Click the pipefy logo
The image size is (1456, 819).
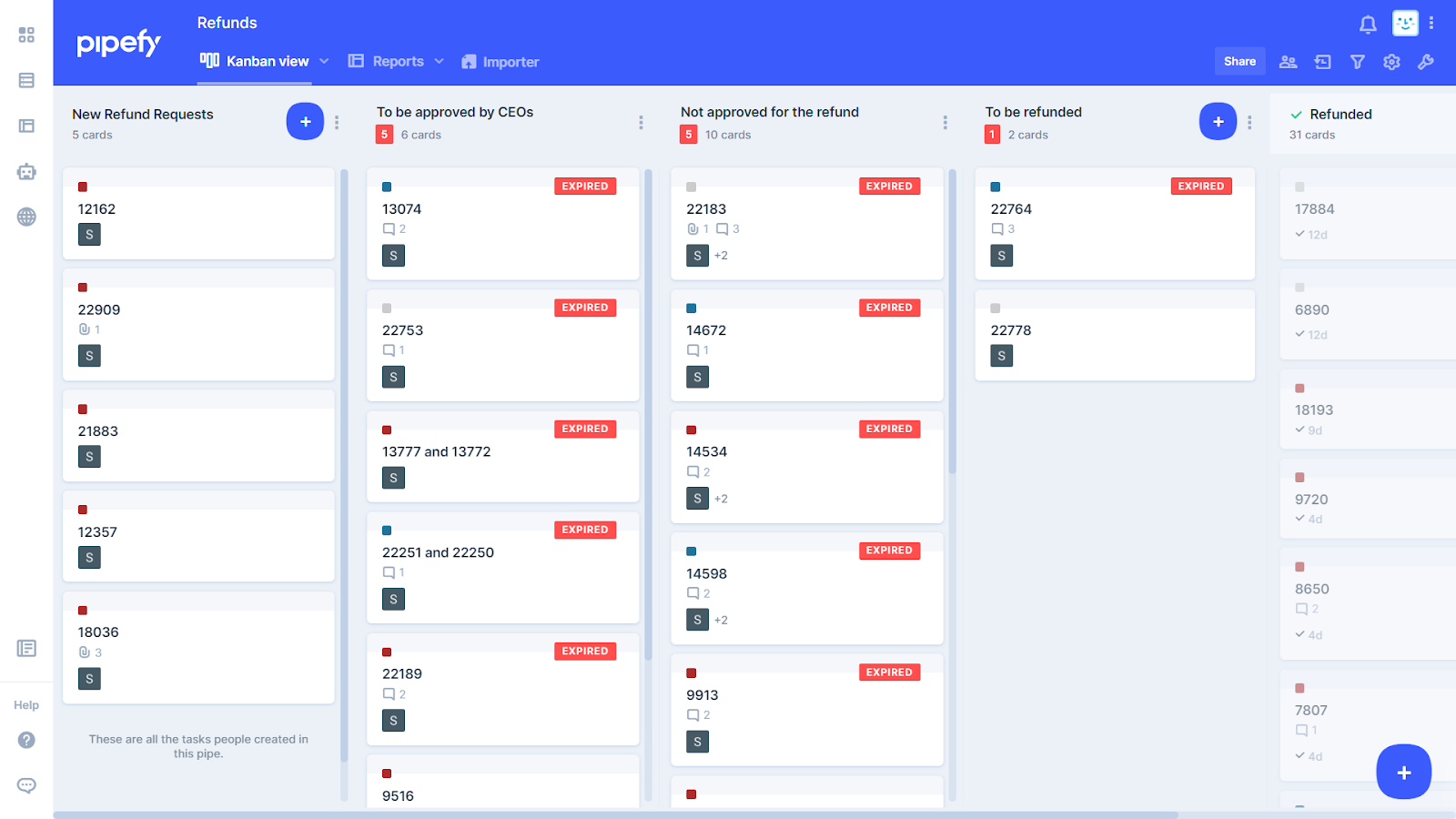(x=118, y=42)
